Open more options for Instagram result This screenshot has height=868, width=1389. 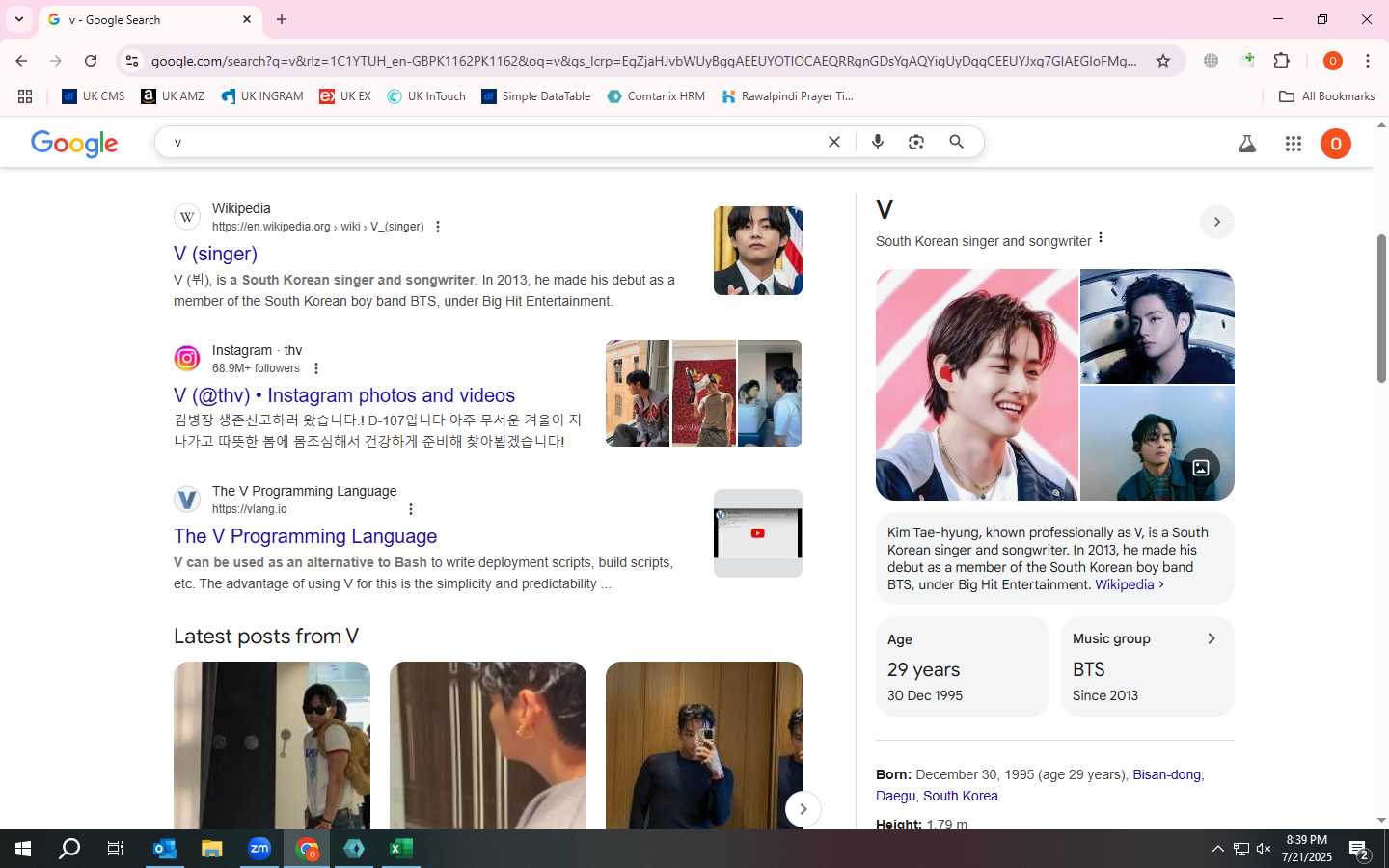tap(315, 368)
